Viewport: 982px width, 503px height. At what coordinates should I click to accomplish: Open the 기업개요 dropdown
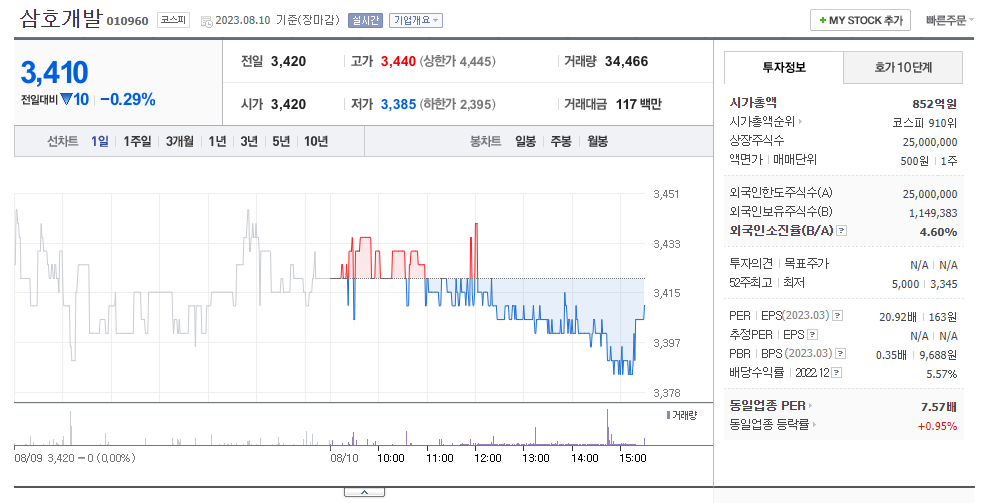tap(416, 20)
